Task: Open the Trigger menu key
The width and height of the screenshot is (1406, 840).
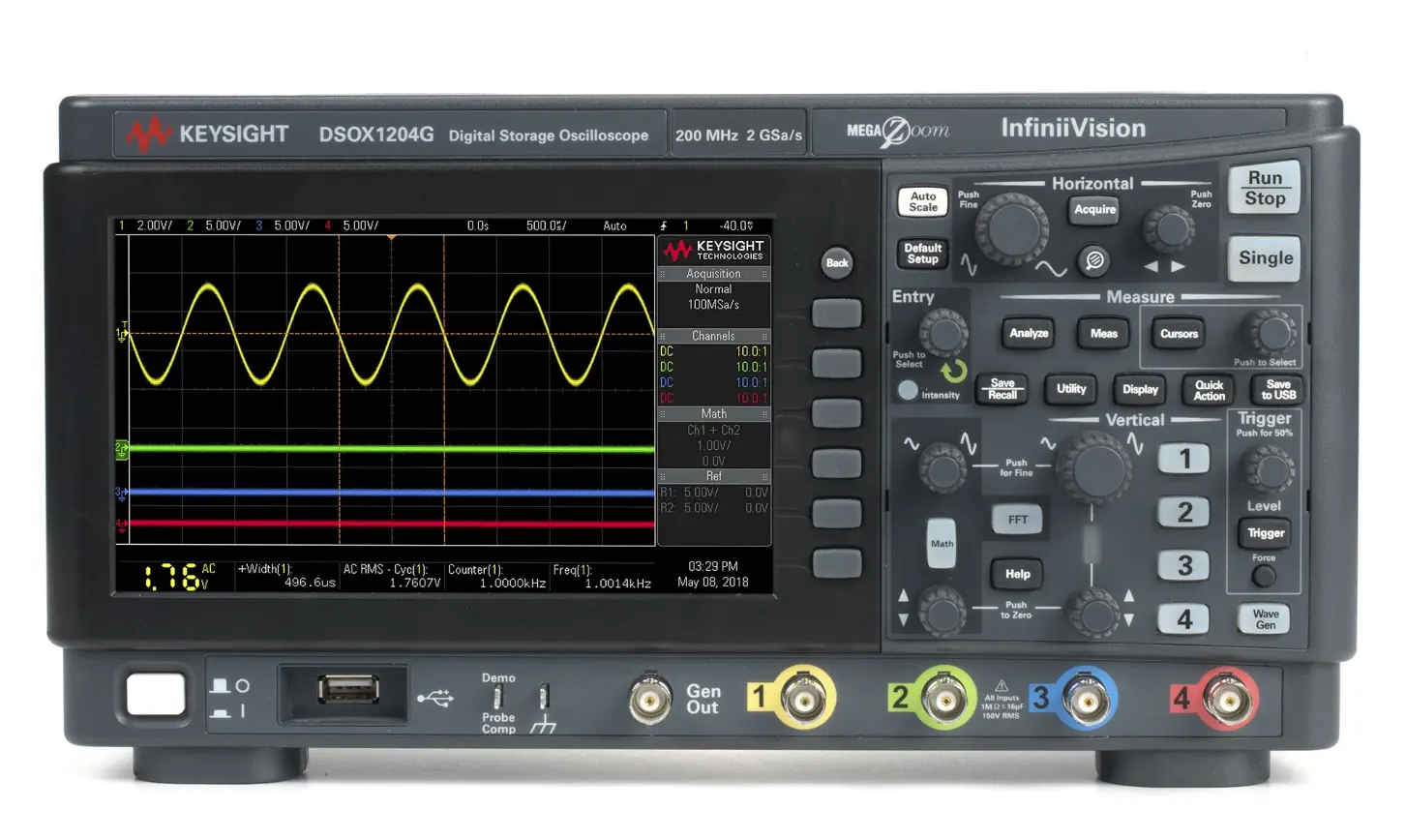Action: pos(1265,533)
